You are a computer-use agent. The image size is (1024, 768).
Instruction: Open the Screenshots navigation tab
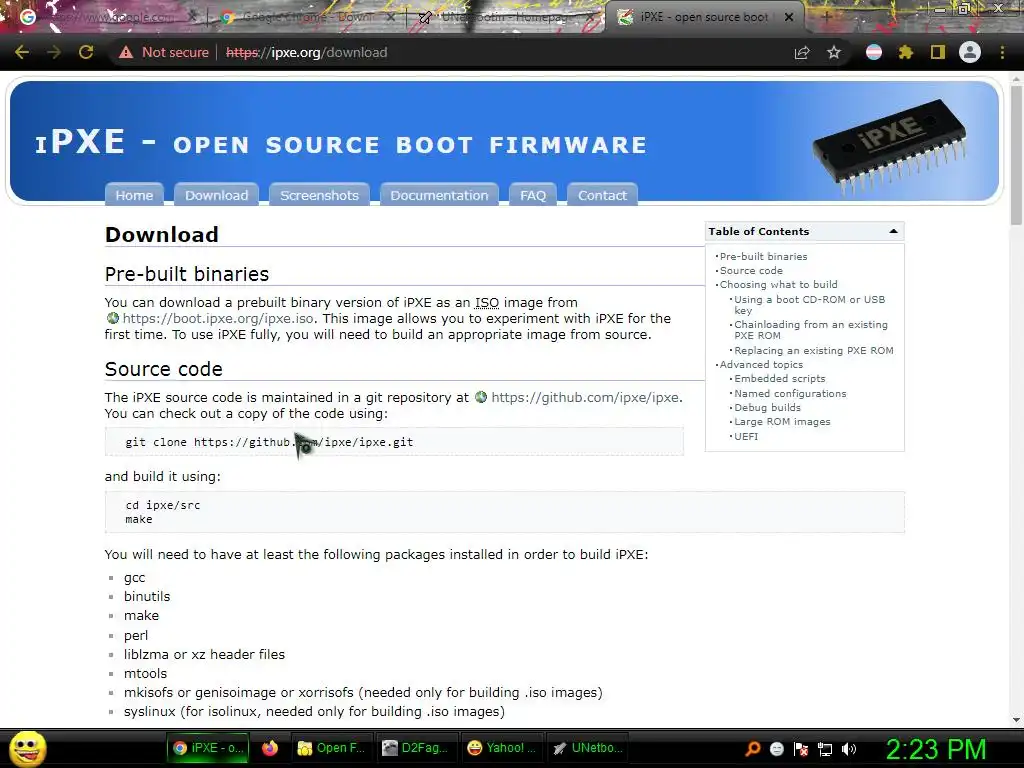pyautogui.click(x=319, y=195)
